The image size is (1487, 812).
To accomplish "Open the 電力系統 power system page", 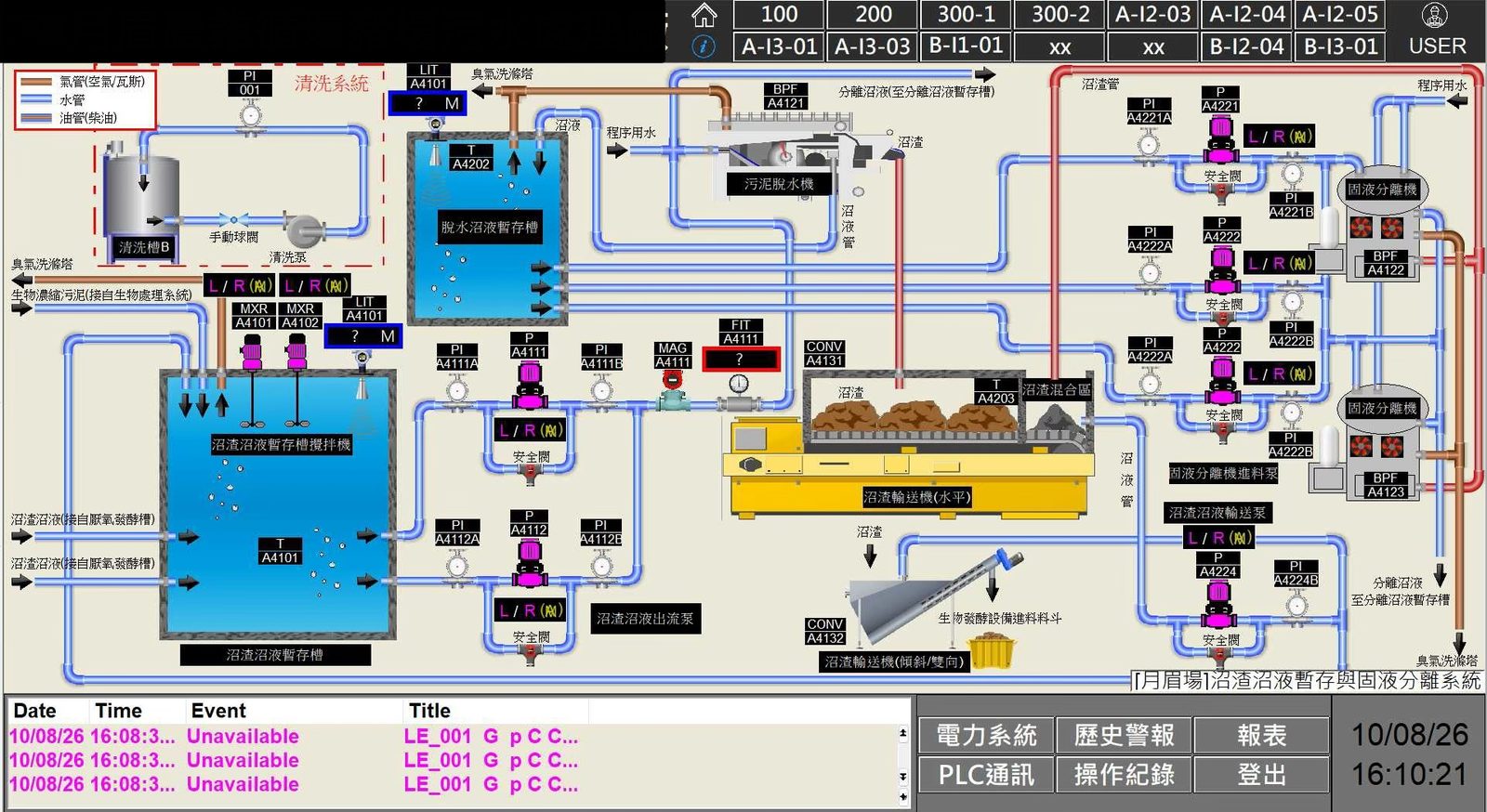I will (x=986, y=735).
